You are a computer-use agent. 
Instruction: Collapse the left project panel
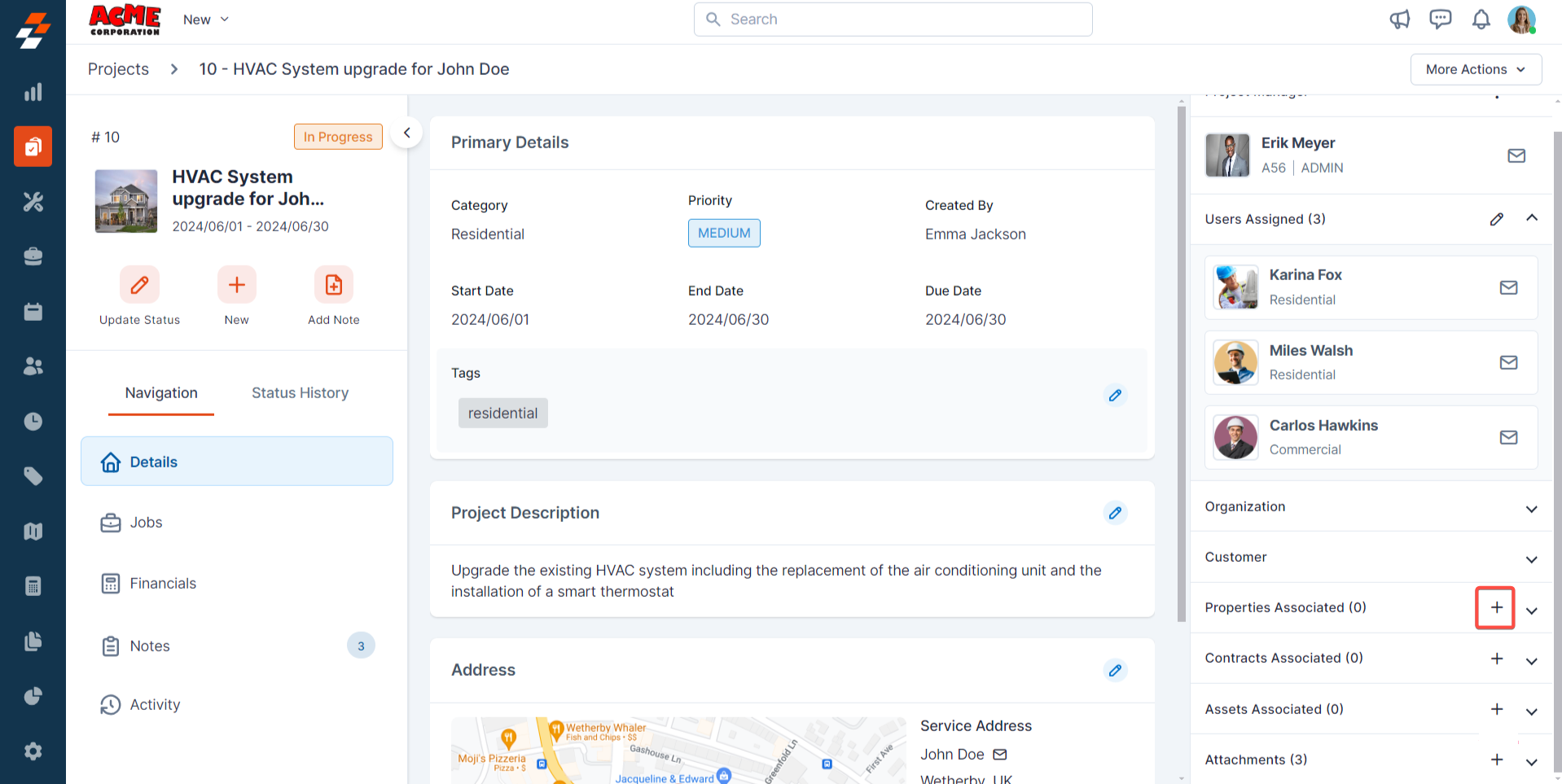(406, 133)
